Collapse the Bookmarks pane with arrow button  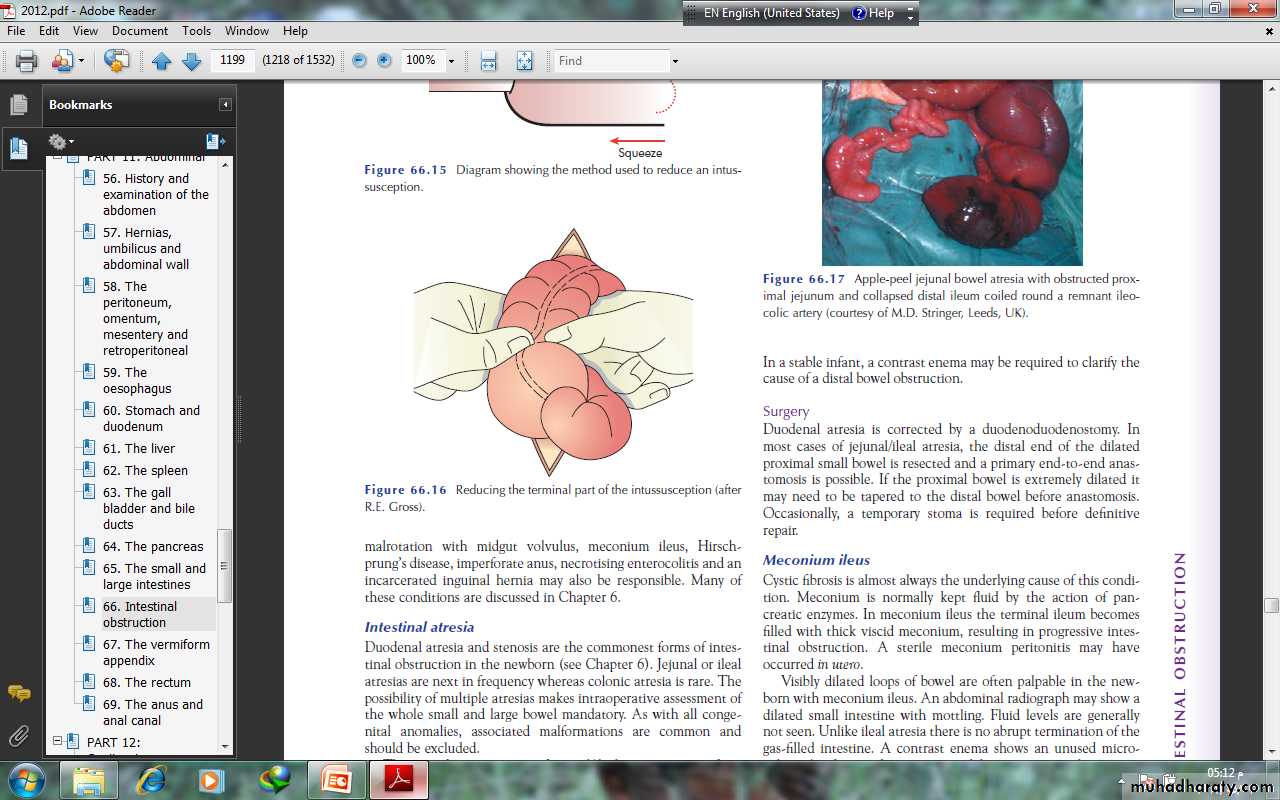[x=225, y=104]
